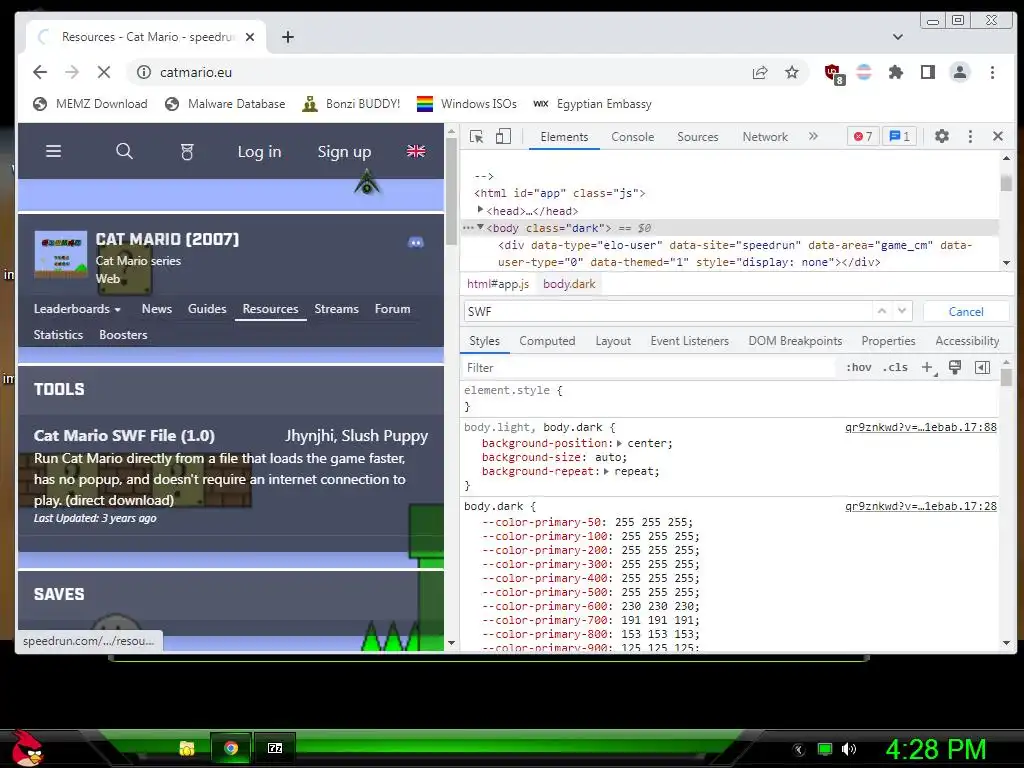Open the game's Streams section
Image resolution: width=1024 pixels, height=768 pixels.
pos(336,309)
